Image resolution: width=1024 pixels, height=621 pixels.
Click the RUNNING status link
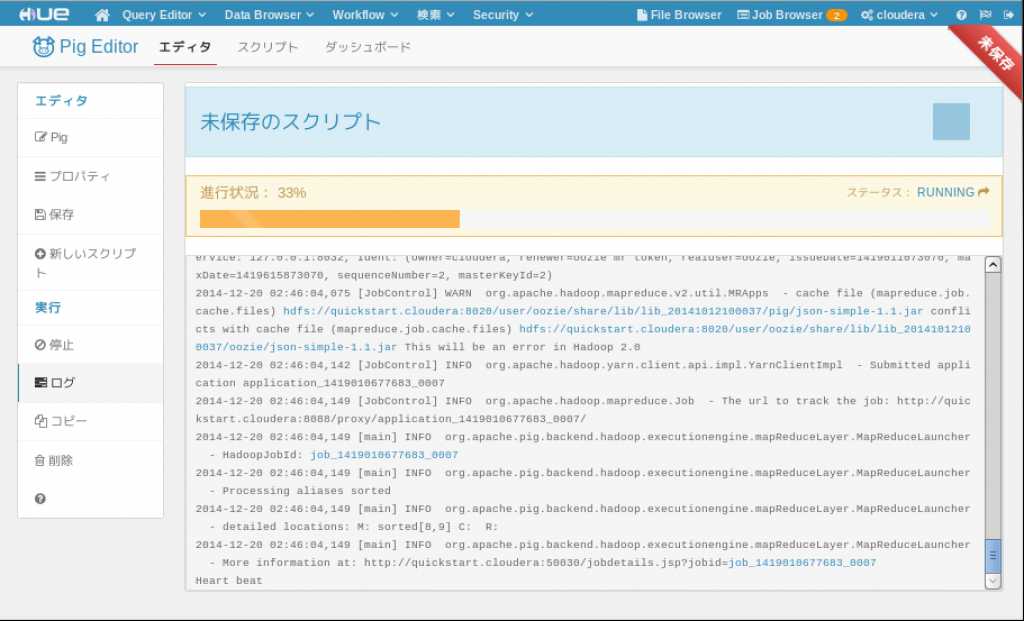[x=946, y=192]
